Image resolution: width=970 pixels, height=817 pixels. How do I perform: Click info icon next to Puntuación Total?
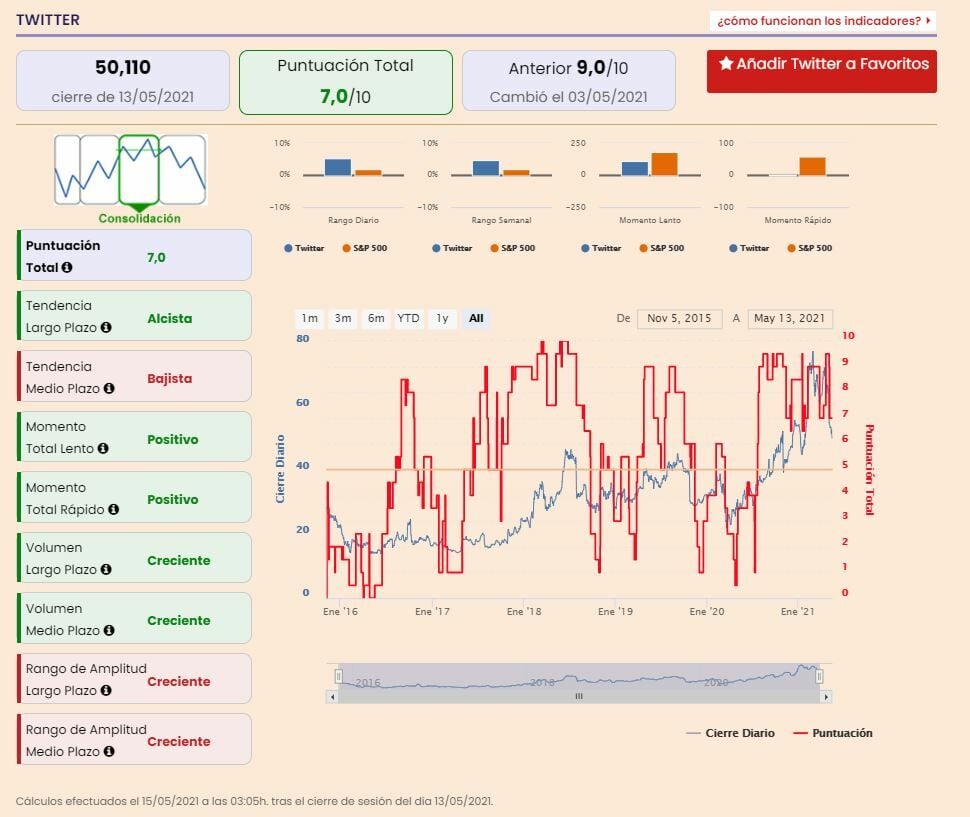click(x=67, y=267)
